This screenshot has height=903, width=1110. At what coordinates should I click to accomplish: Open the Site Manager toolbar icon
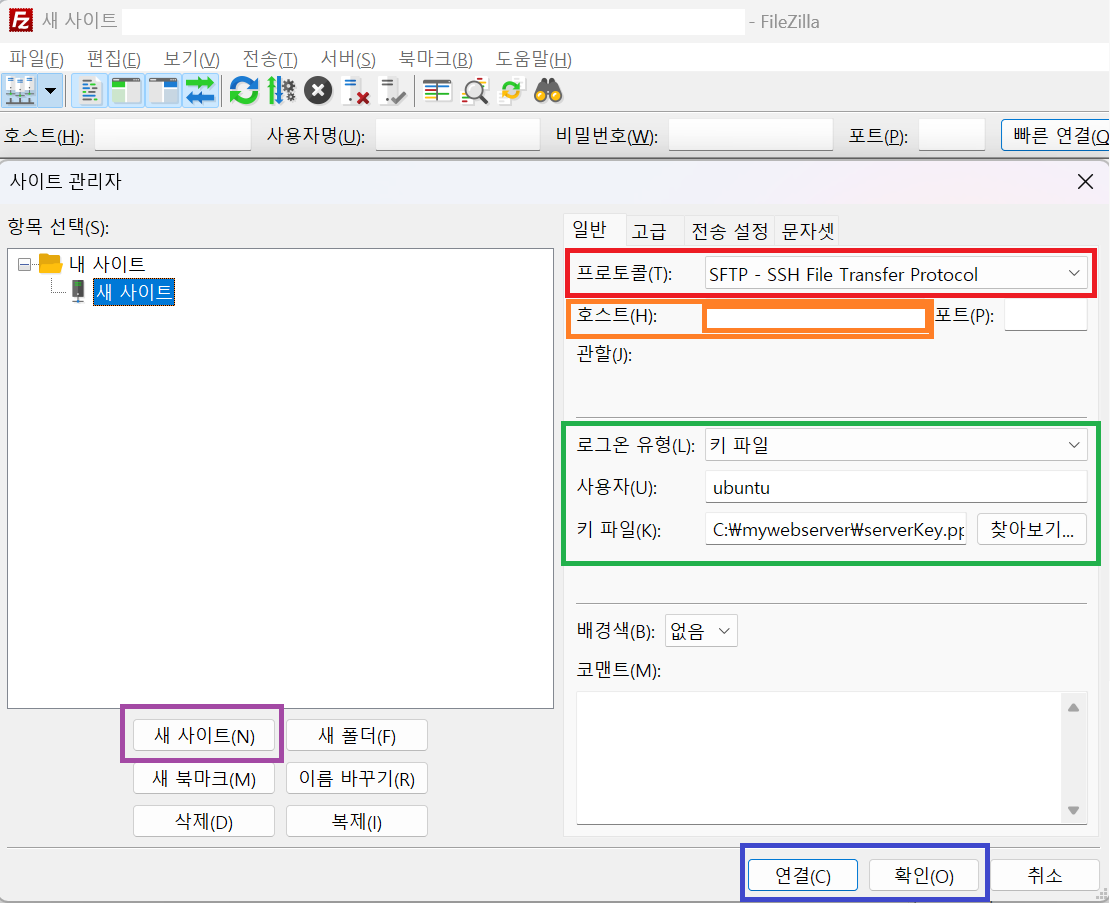(20, 91)
